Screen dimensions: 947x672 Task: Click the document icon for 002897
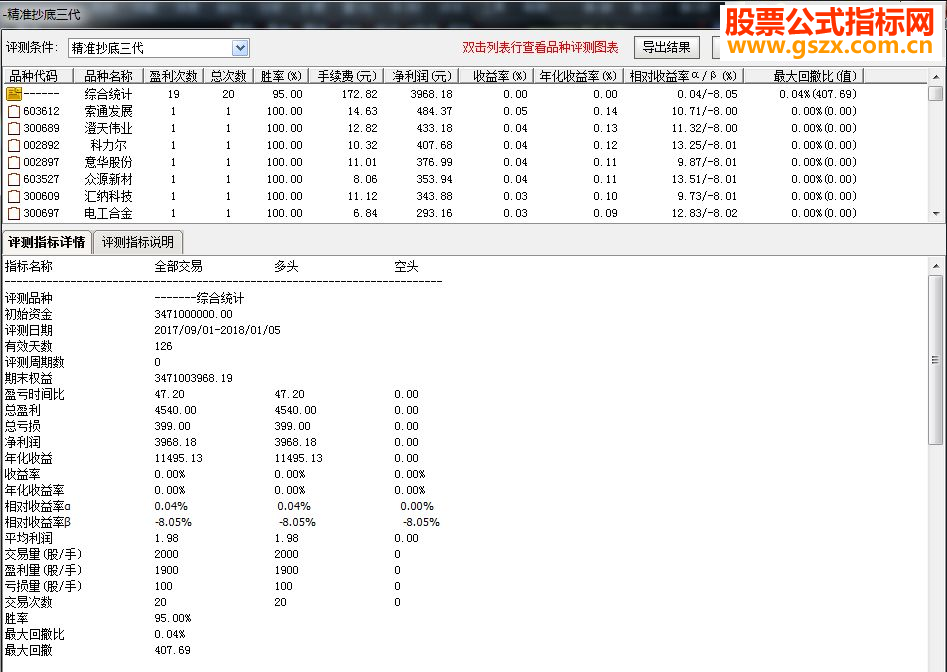[14, 162]
